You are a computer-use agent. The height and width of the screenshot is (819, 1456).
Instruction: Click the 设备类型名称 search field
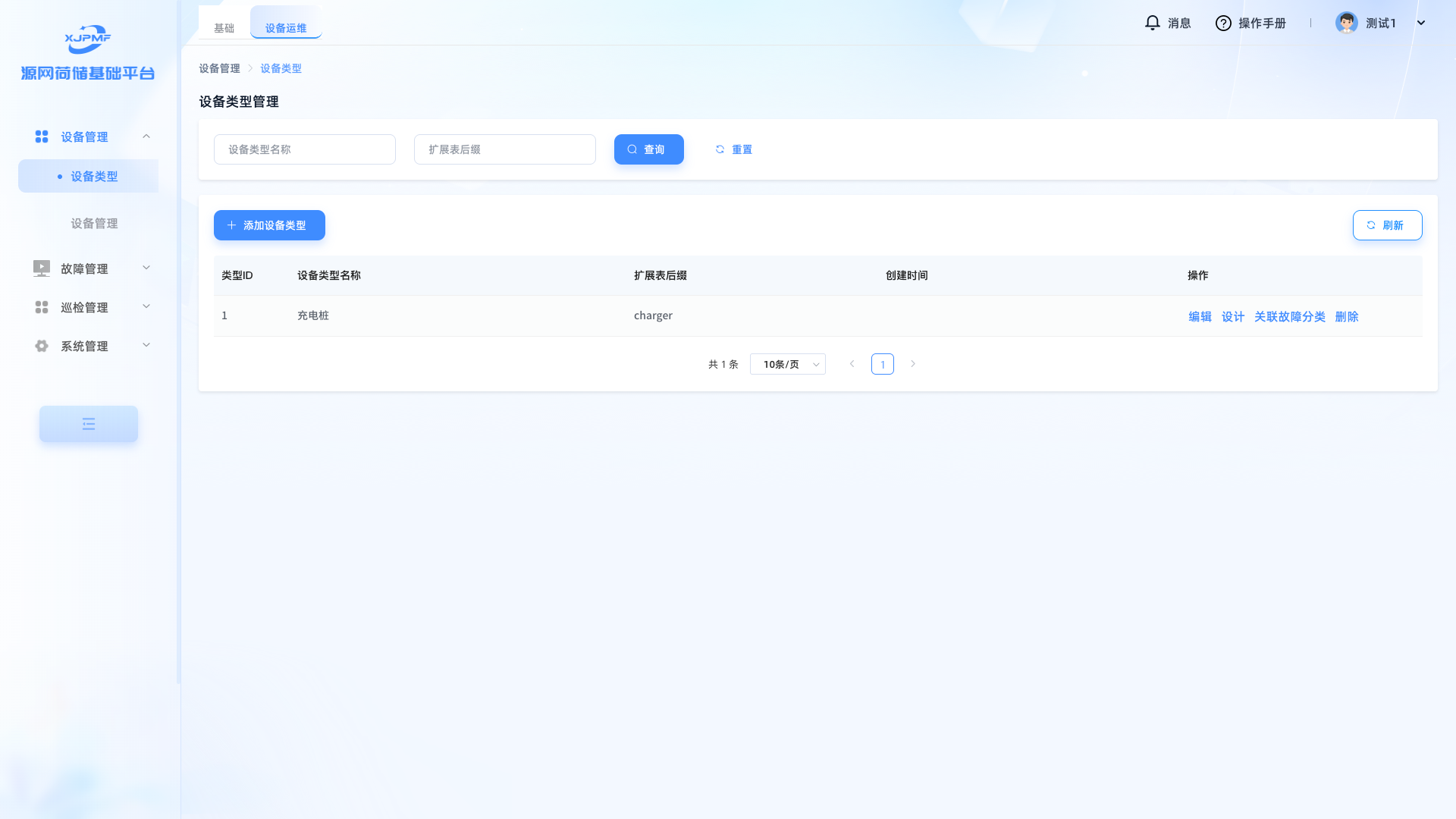[304, 149]
